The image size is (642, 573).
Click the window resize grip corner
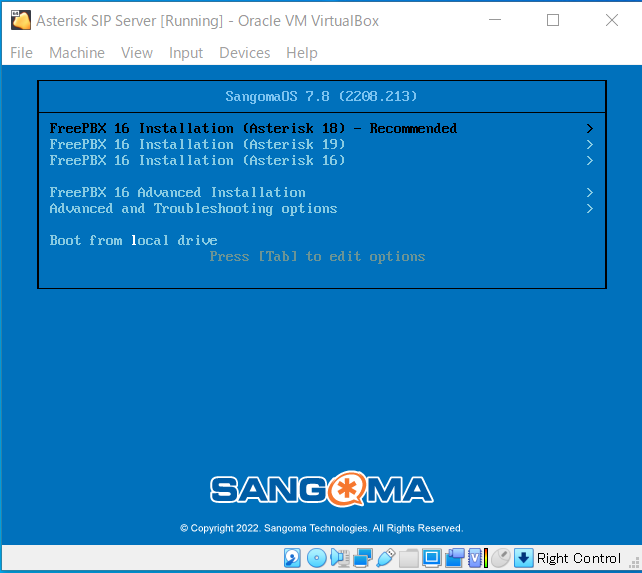(634, 564)
